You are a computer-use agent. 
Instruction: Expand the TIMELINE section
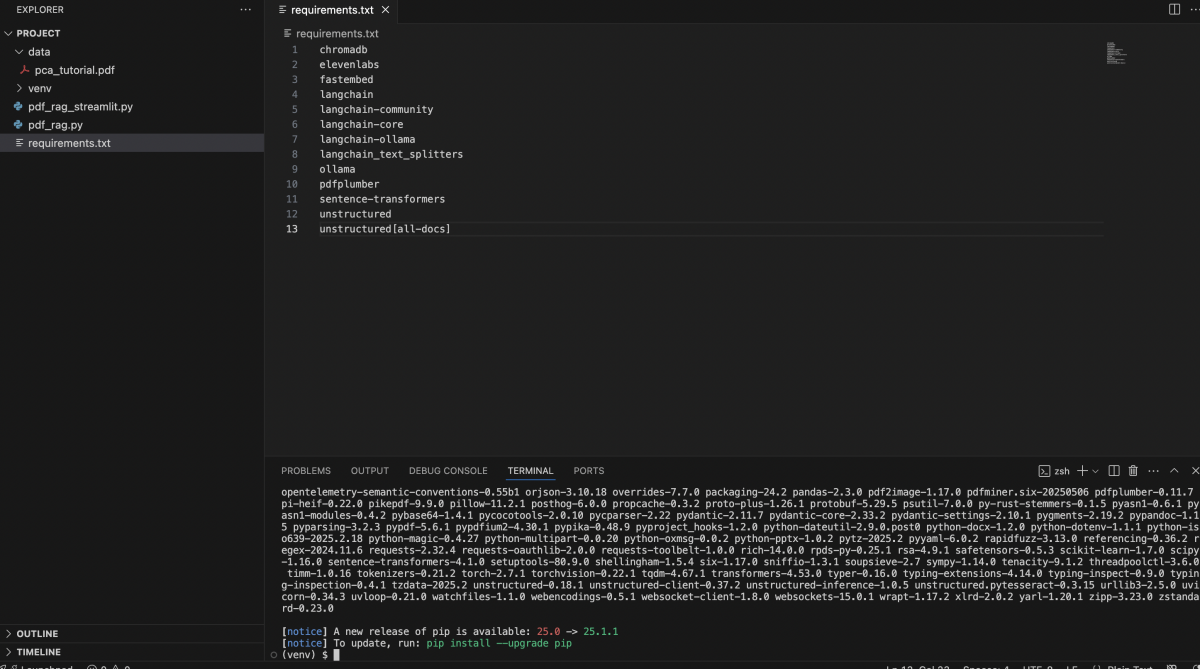click(x=9, y=652)
